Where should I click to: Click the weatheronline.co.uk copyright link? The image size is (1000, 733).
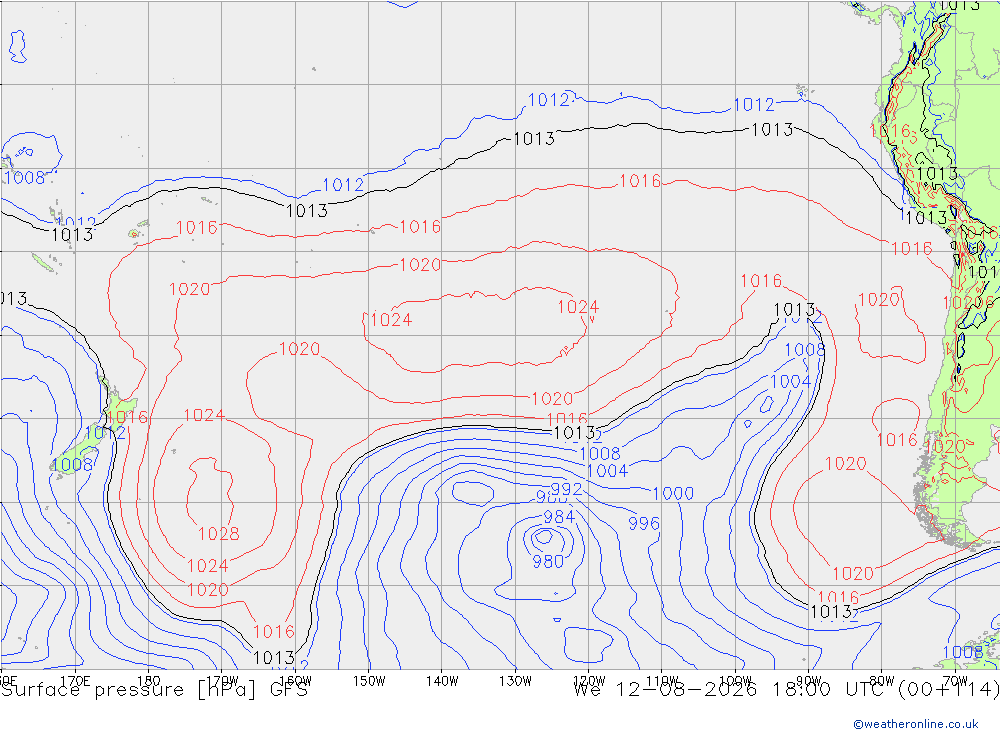pyautogui.click(x=915, y=724)
